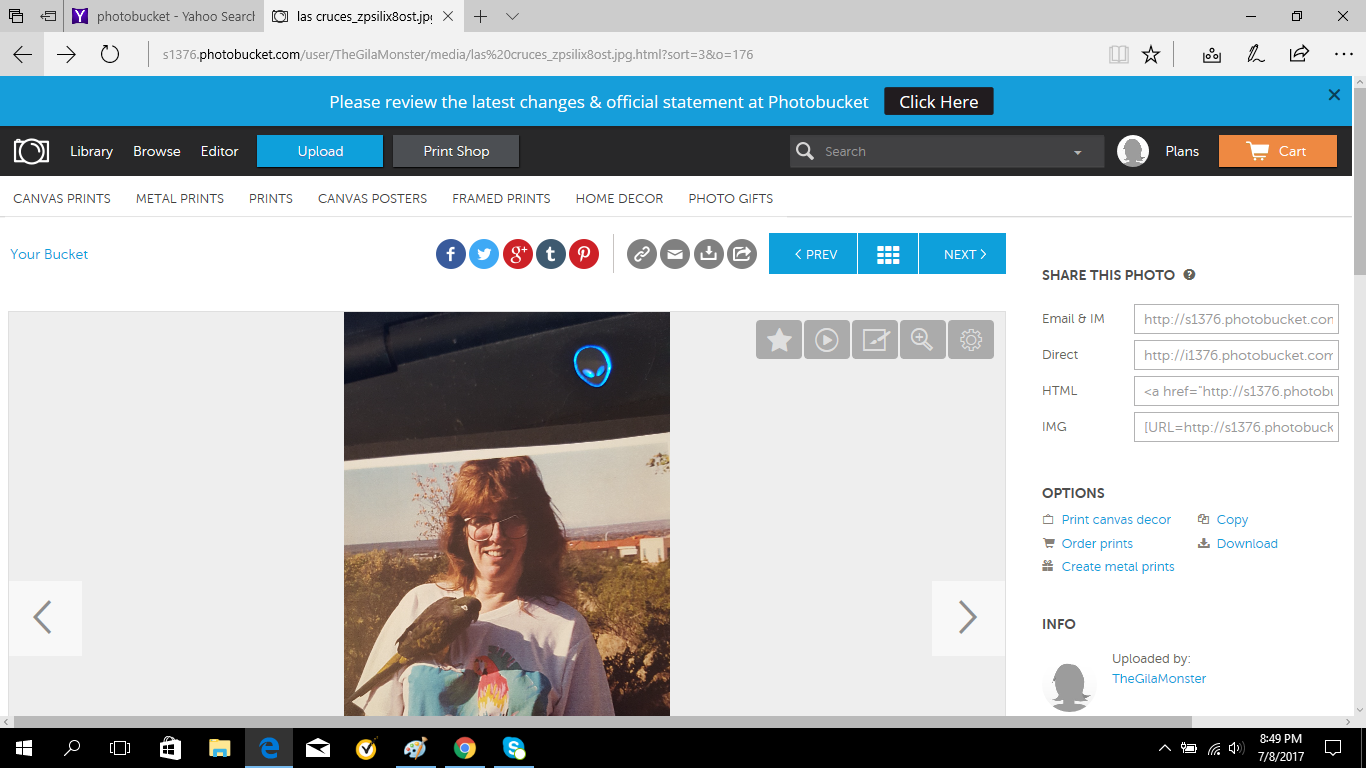Select the CANVAS PRINTS category

(62, 198)
